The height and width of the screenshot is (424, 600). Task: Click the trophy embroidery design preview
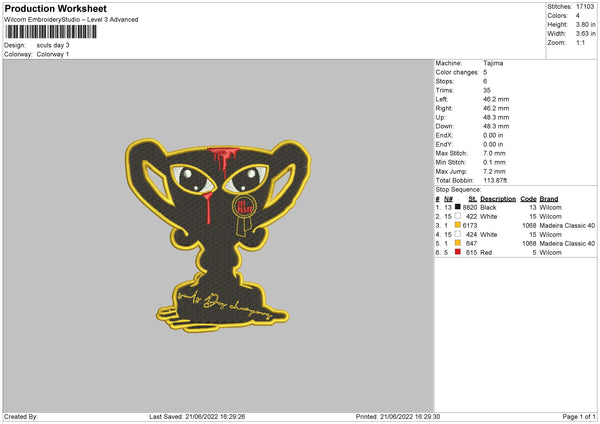(x=218, y=235)
